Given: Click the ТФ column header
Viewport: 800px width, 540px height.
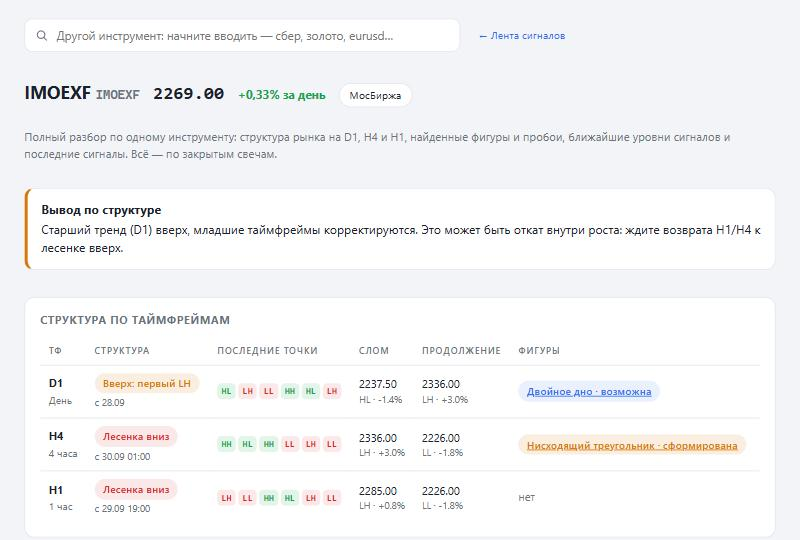Looking at the screenshot, I should point(55,351).
